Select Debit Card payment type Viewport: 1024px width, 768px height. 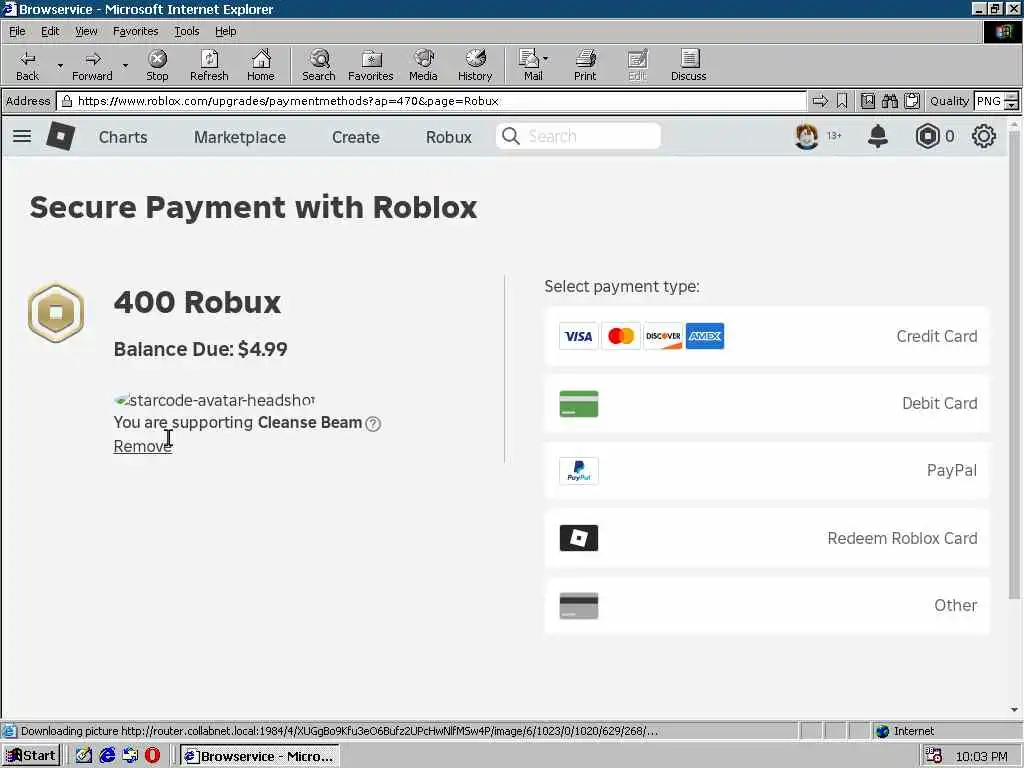click(x=767, y=404)
